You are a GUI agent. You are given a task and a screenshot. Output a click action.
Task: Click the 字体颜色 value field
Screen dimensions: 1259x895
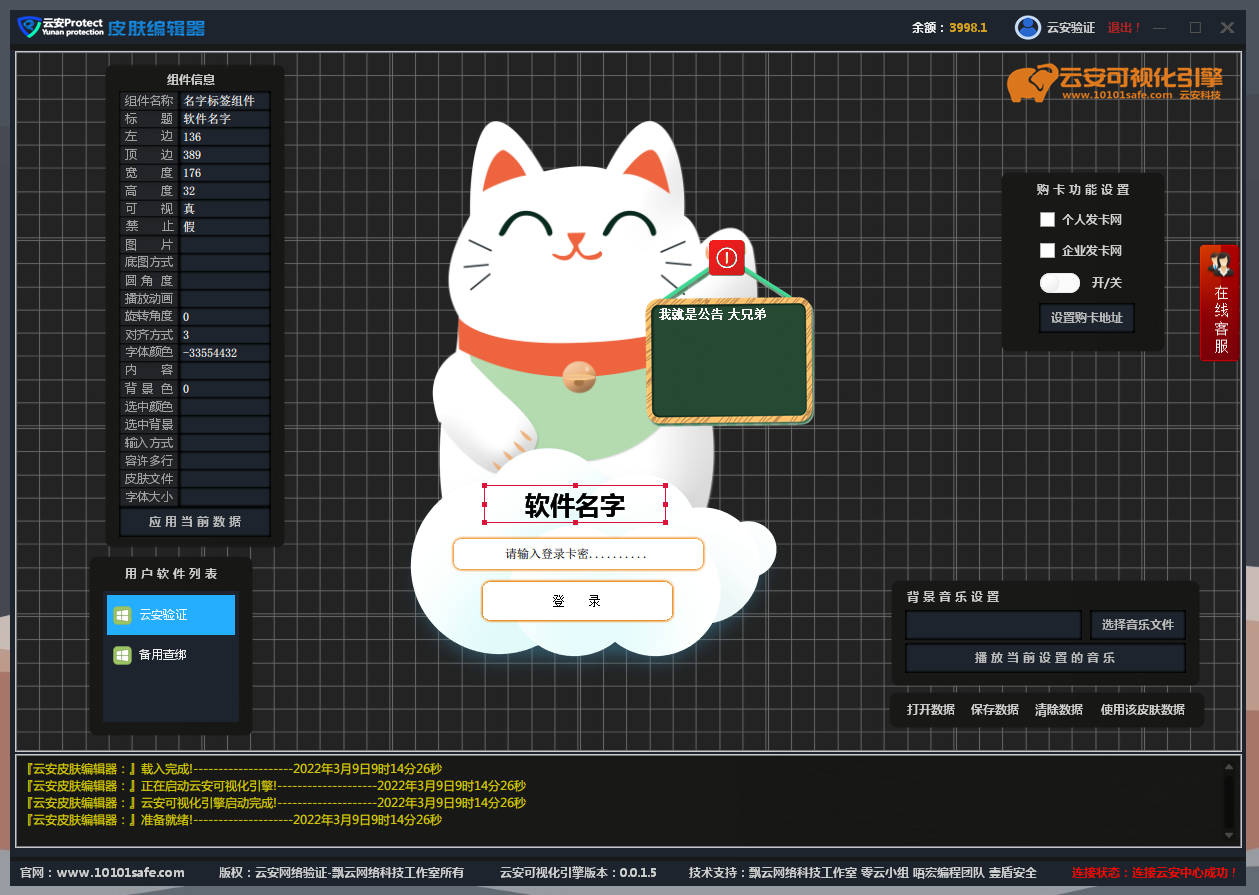click(224, 353)
